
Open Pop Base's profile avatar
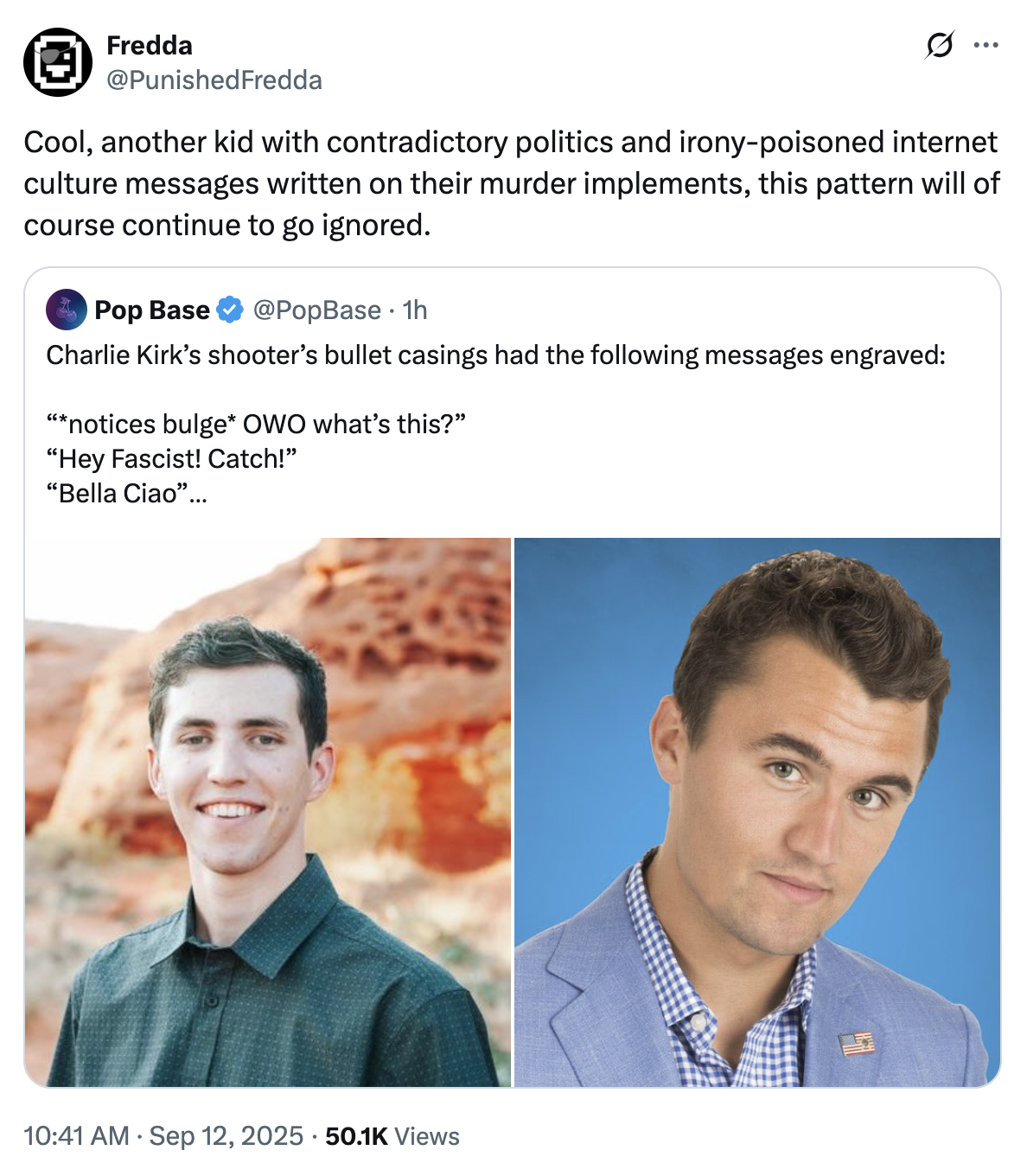coord(67,310)
